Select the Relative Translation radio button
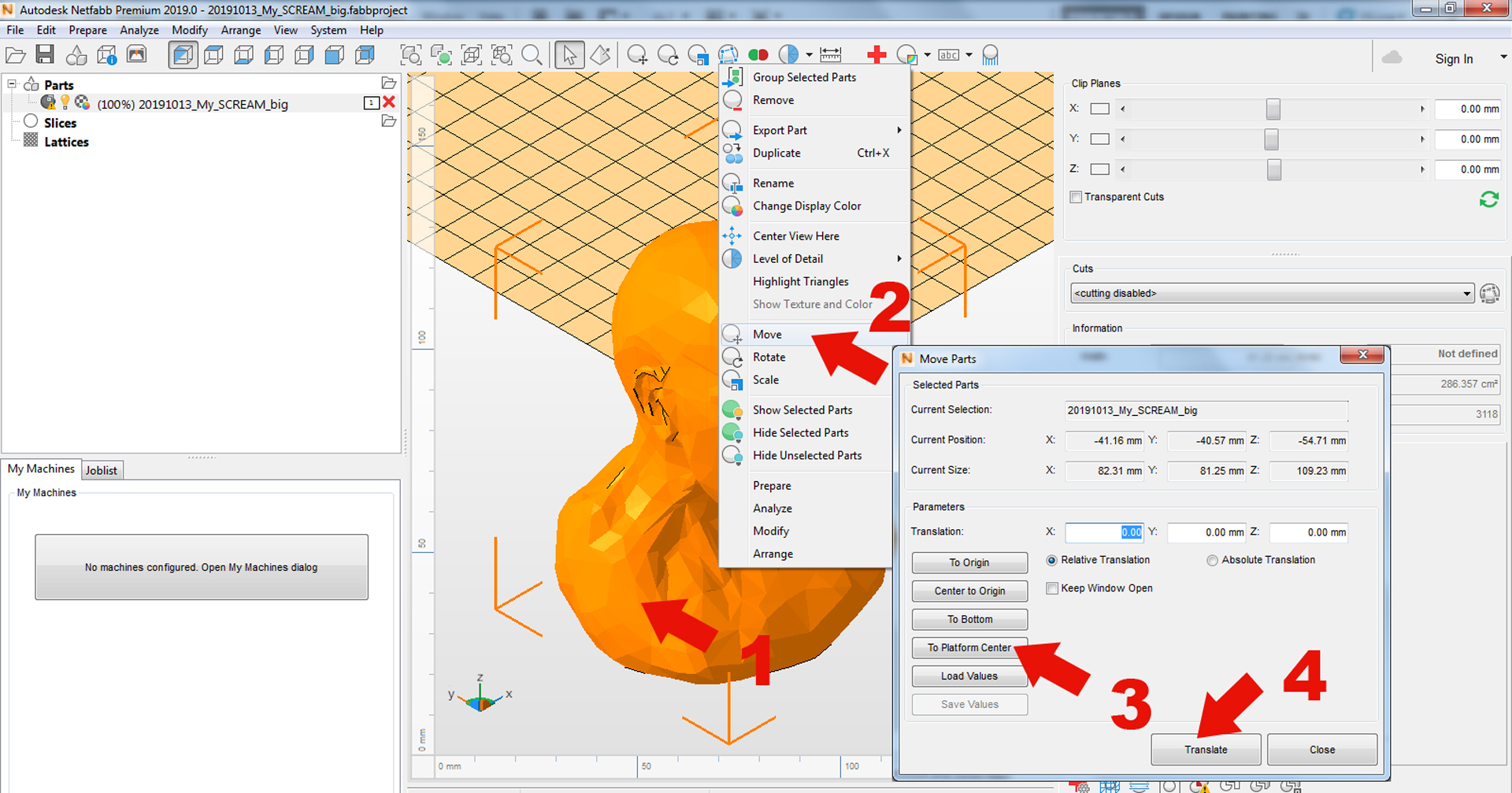This screenshot has height=793, width=1512. pos(1051,560)
